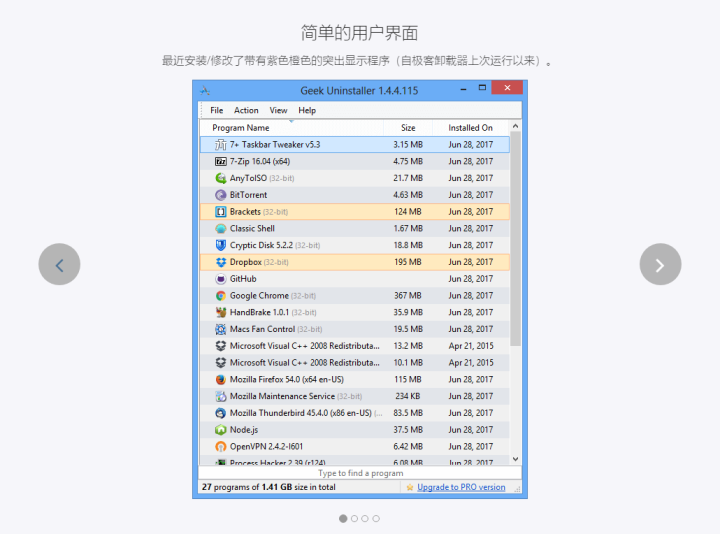This screenshot has height=534, width=720.
Task: Select the Dropbox program name
Action: pyautogui.click(x=246, y=262)
